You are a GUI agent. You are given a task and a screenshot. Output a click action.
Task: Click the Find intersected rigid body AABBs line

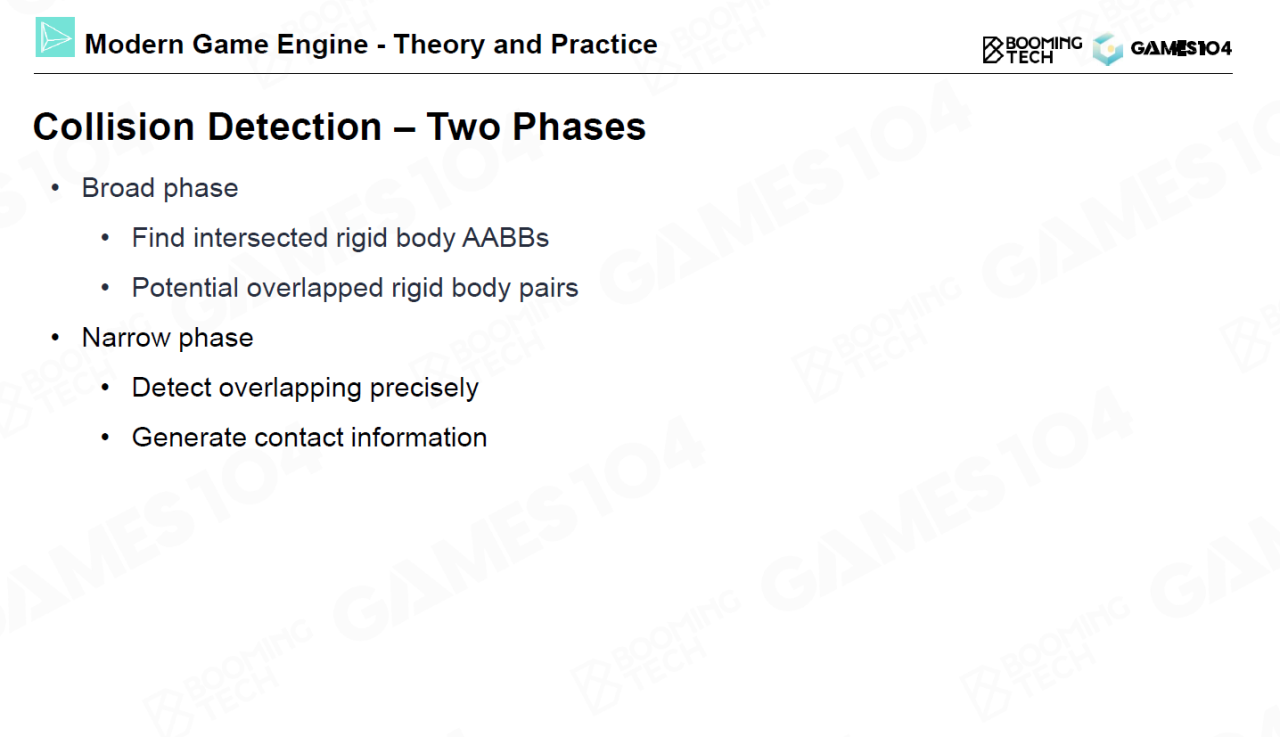coord(340,238)
